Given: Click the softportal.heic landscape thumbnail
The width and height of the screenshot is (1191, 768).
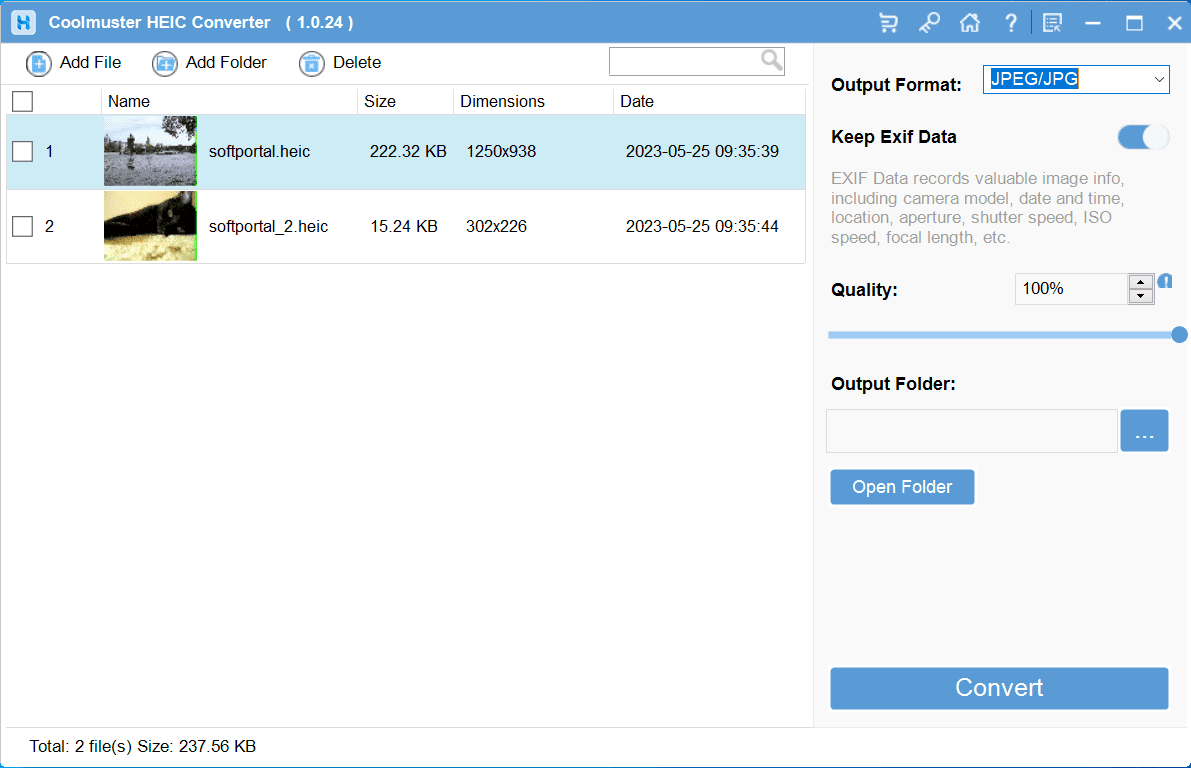Looking at the screenshot, I should [x=150, y=151].
